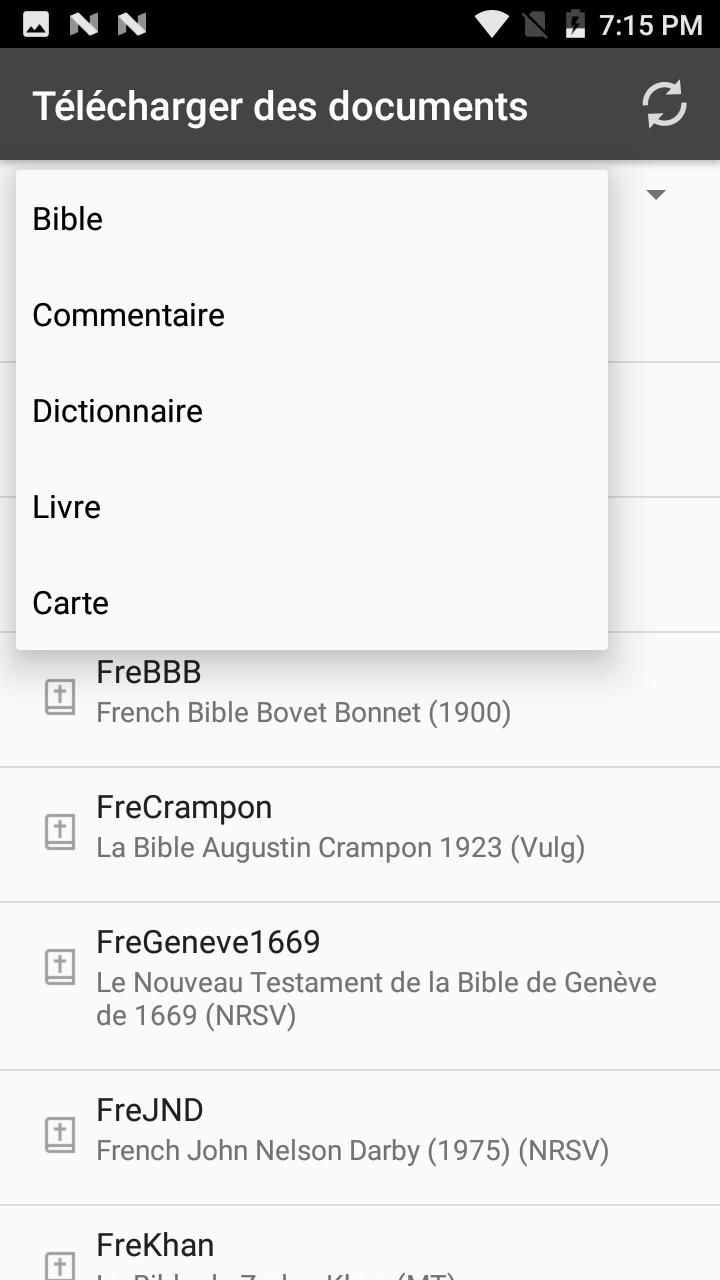Download La Bible Augustin Crampon 1923

pos(360,835)
